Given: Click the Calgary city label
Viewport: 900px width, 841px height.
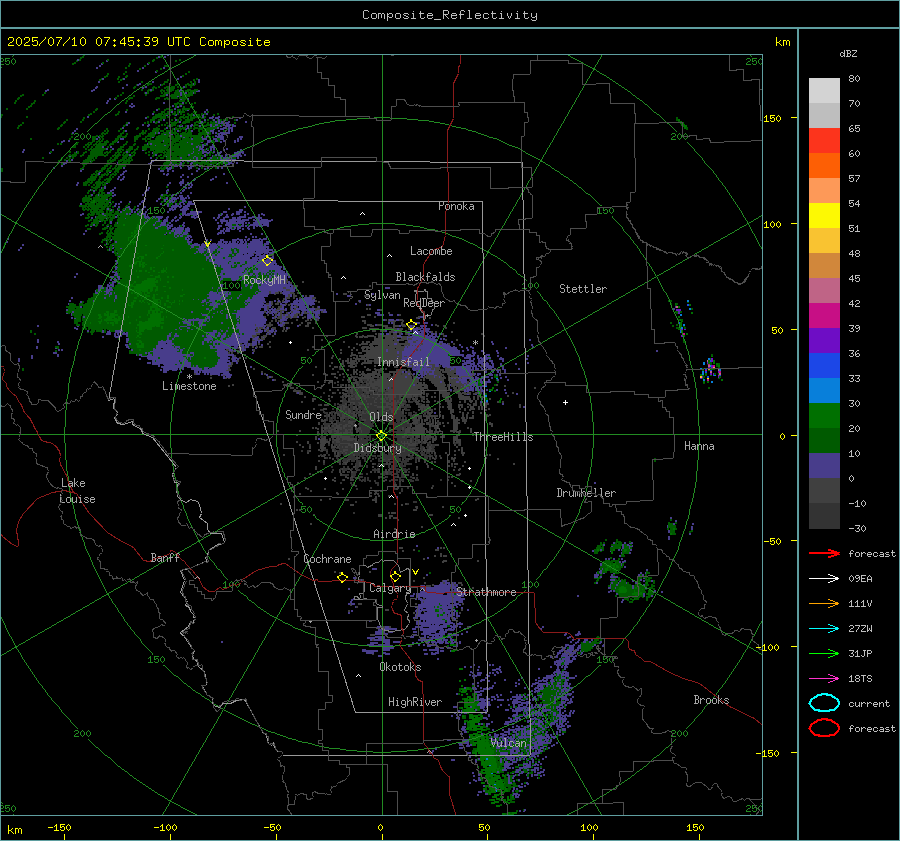Looking at the screenshot, I should click(x=390, y=588).
